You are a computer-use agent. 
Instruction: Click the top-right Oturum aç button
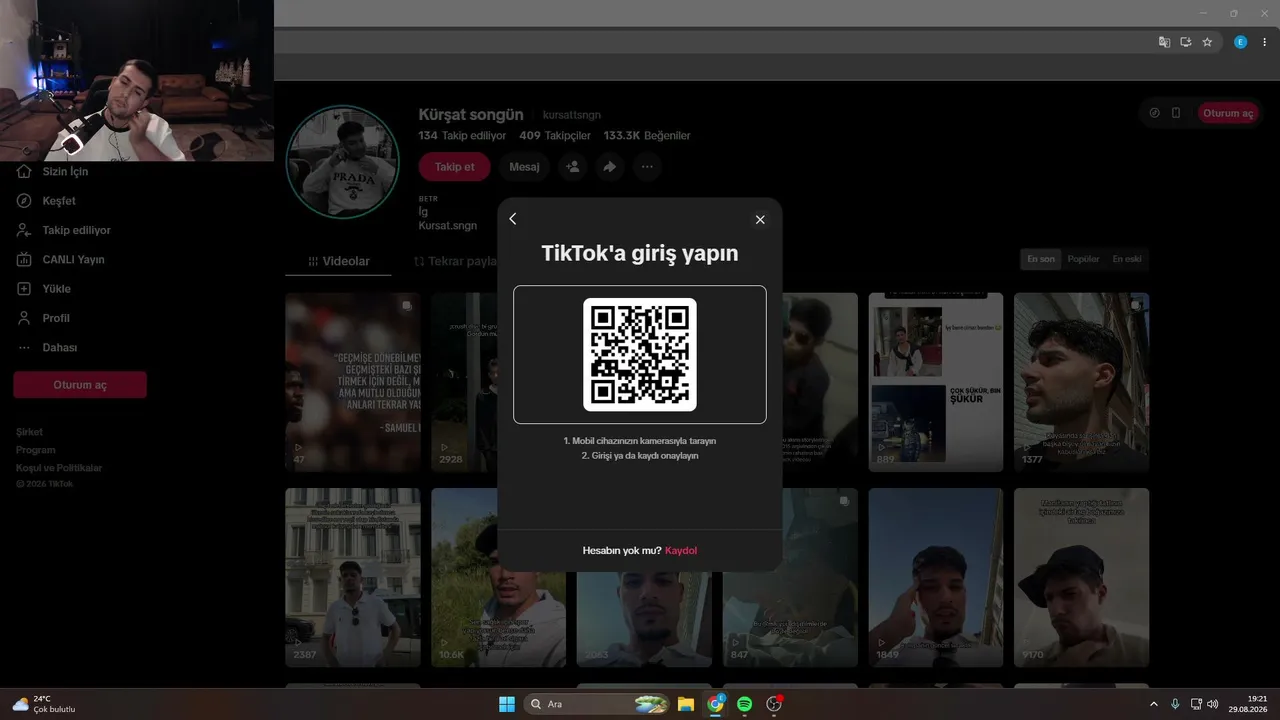coord(1228,113)
